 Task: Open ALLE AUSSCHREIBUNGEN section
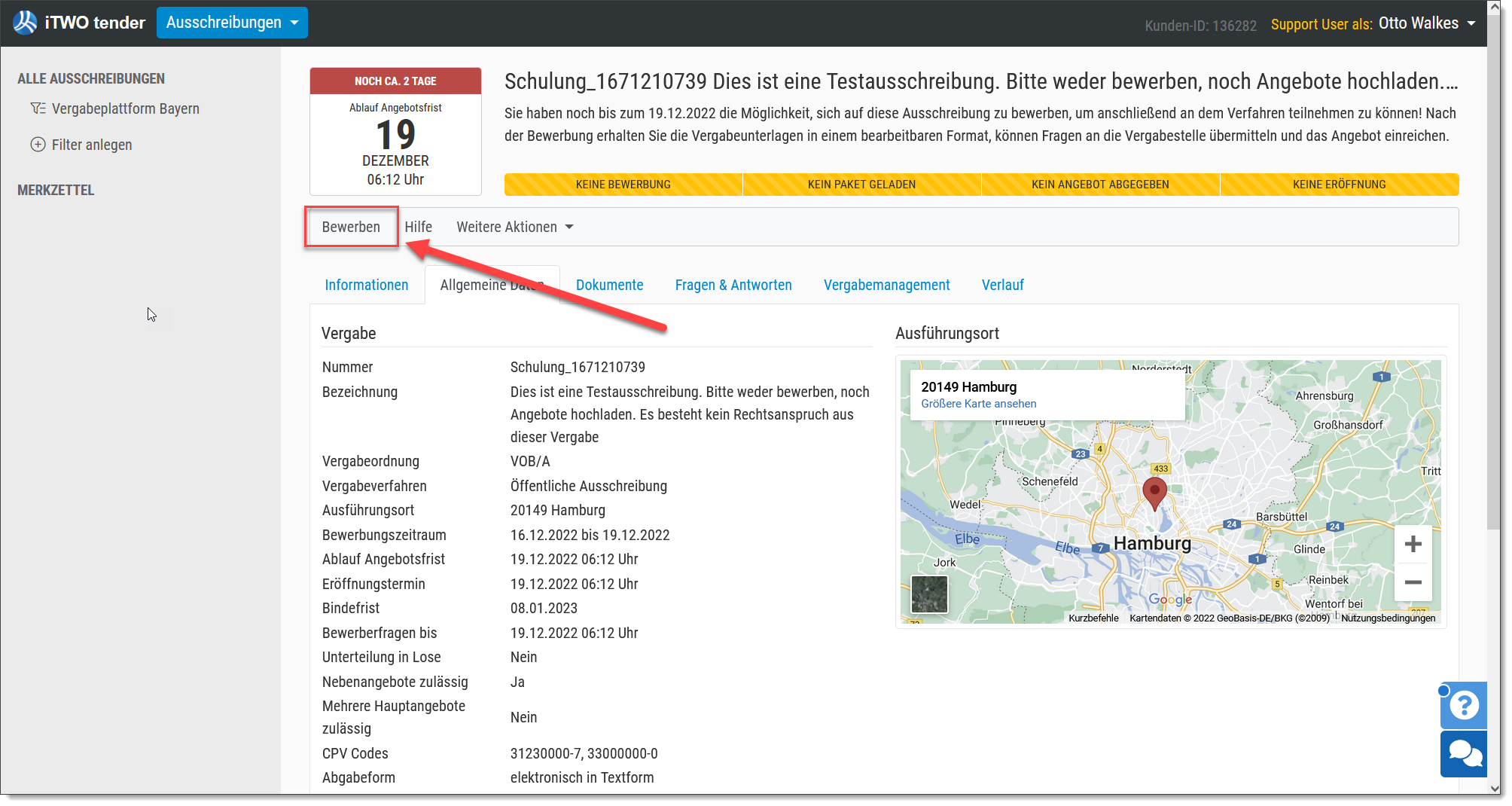pyautogui.click(x=91, y=78)
